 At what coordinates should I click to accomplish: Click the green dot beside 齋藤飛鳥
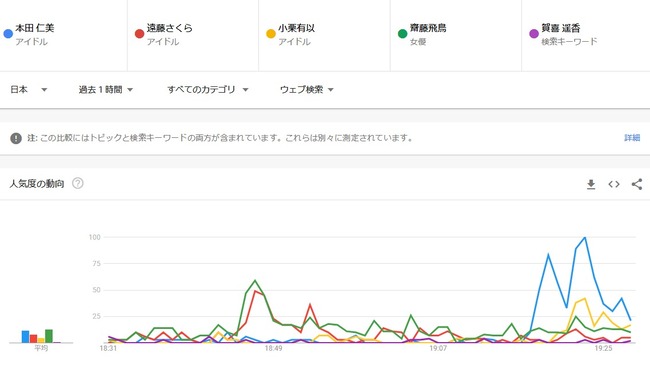tap(402, 34)
